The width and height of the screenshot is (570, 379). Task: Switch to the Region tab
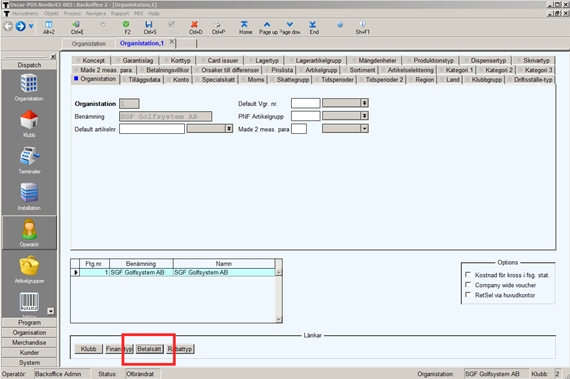pyautogui.click(x=421, y=80)
